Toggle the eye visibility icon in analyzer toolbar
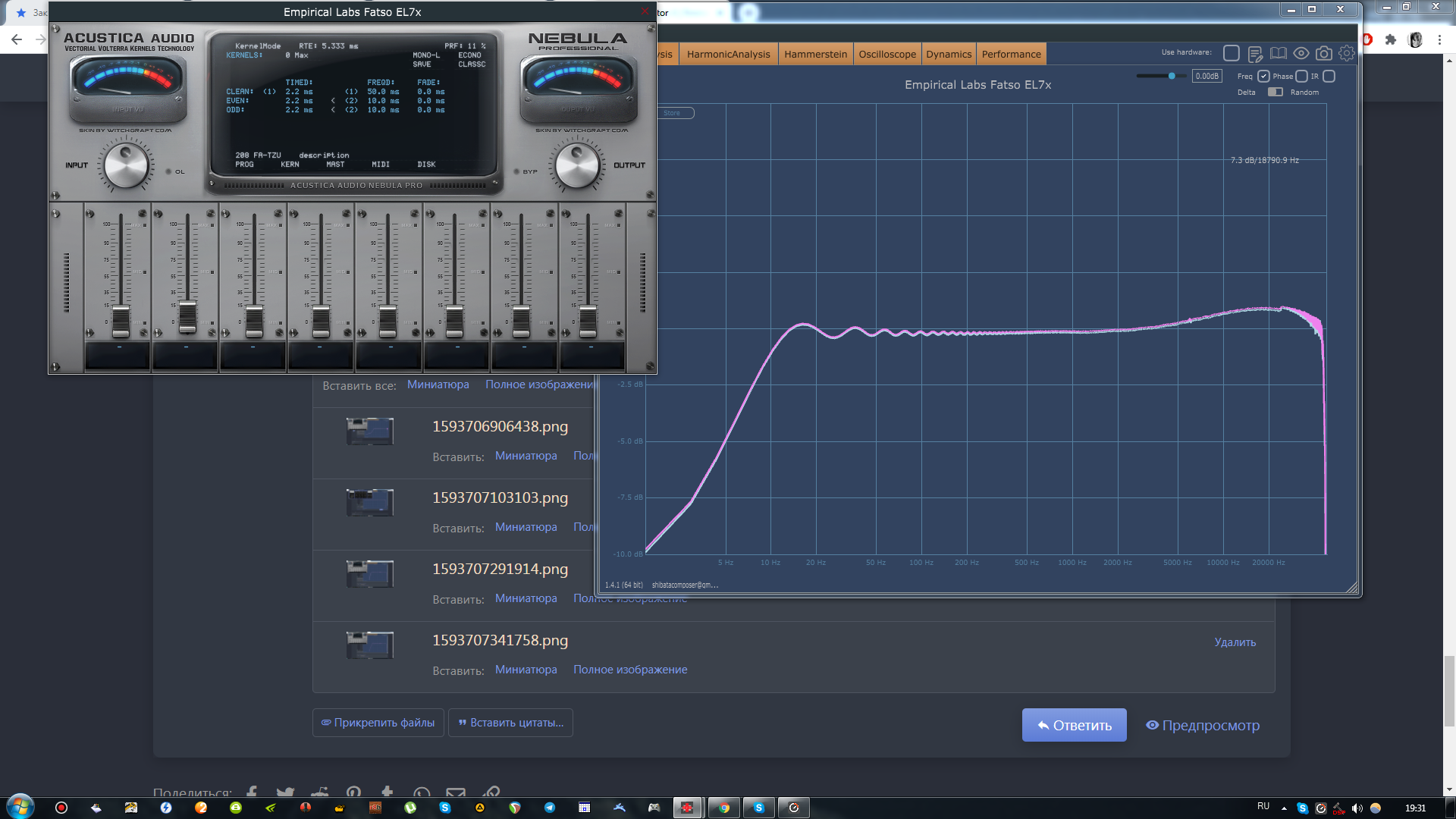 (x=1301, y=54)
